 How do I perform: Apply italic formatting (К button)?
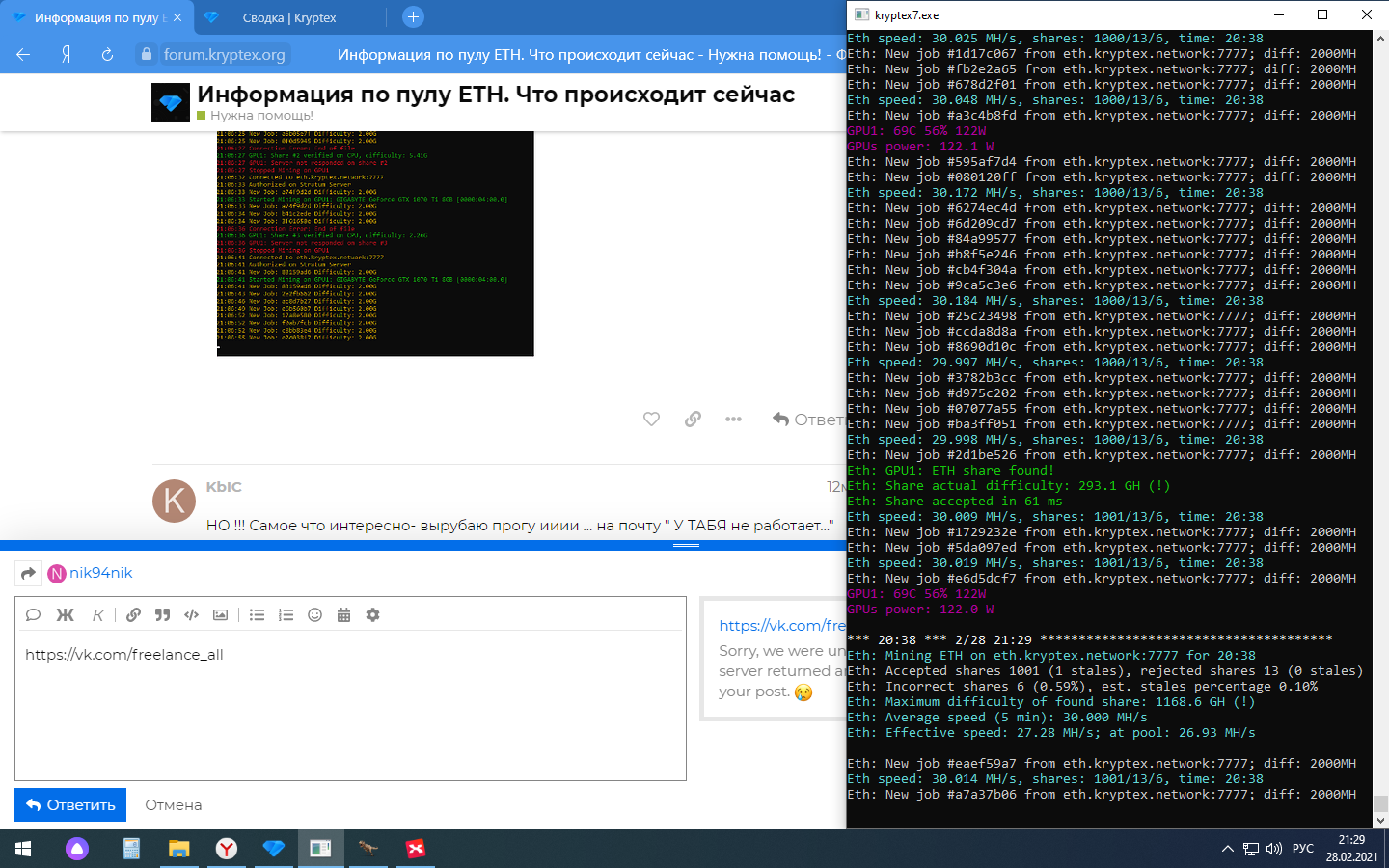point(97,615)
